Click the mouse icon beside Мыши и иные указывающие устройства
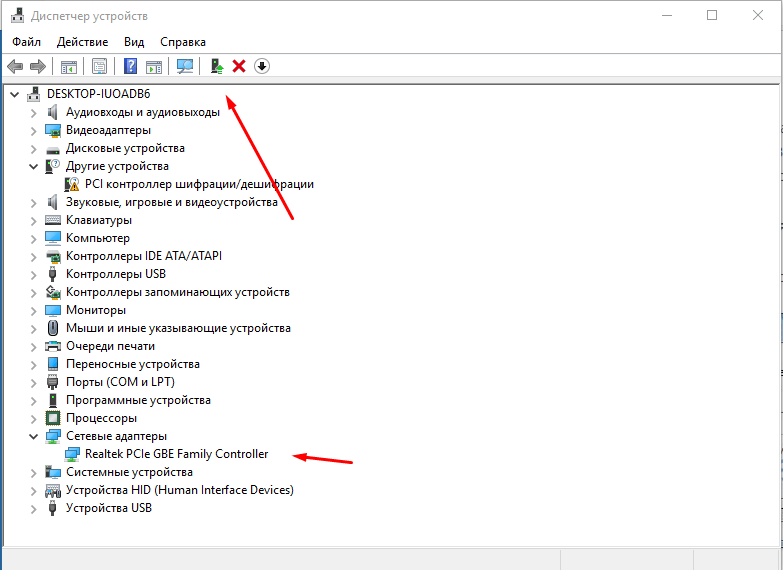The image size is (783, 570). (x=52, y=328)
